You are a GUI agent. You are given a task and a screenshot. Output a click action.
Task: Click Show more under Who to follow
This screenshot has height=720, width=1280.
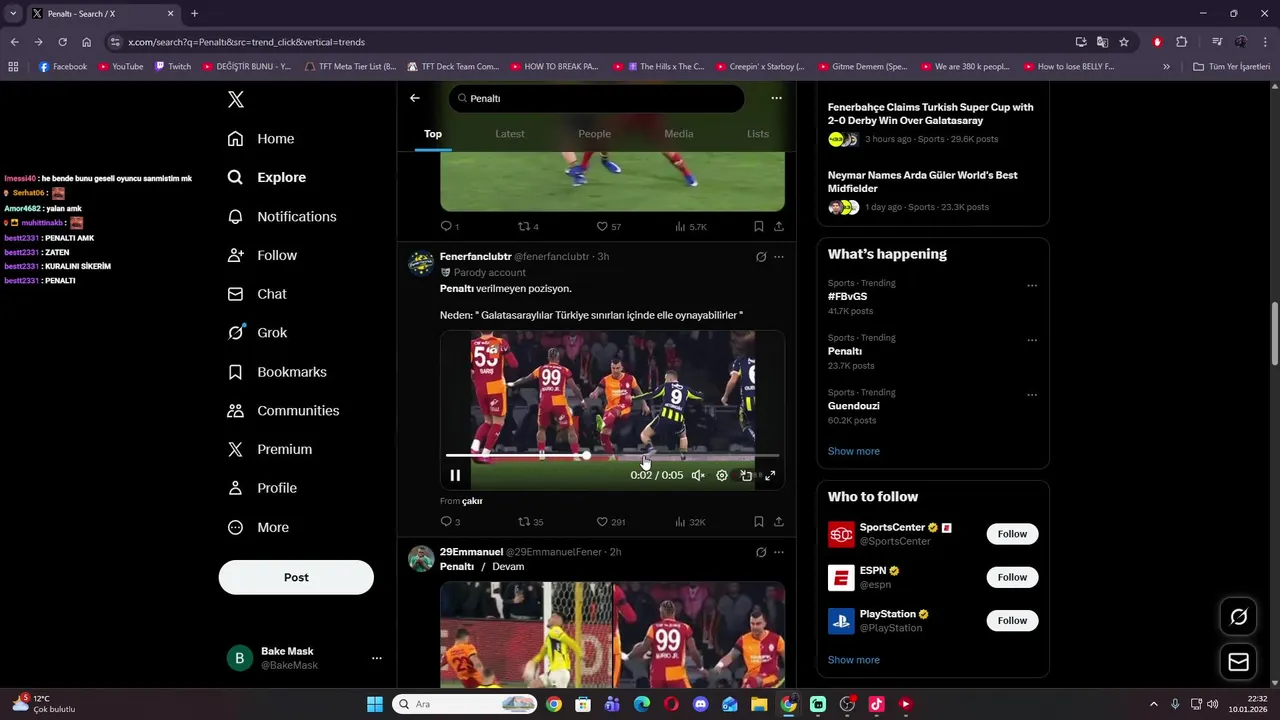(x=853, y=660)
